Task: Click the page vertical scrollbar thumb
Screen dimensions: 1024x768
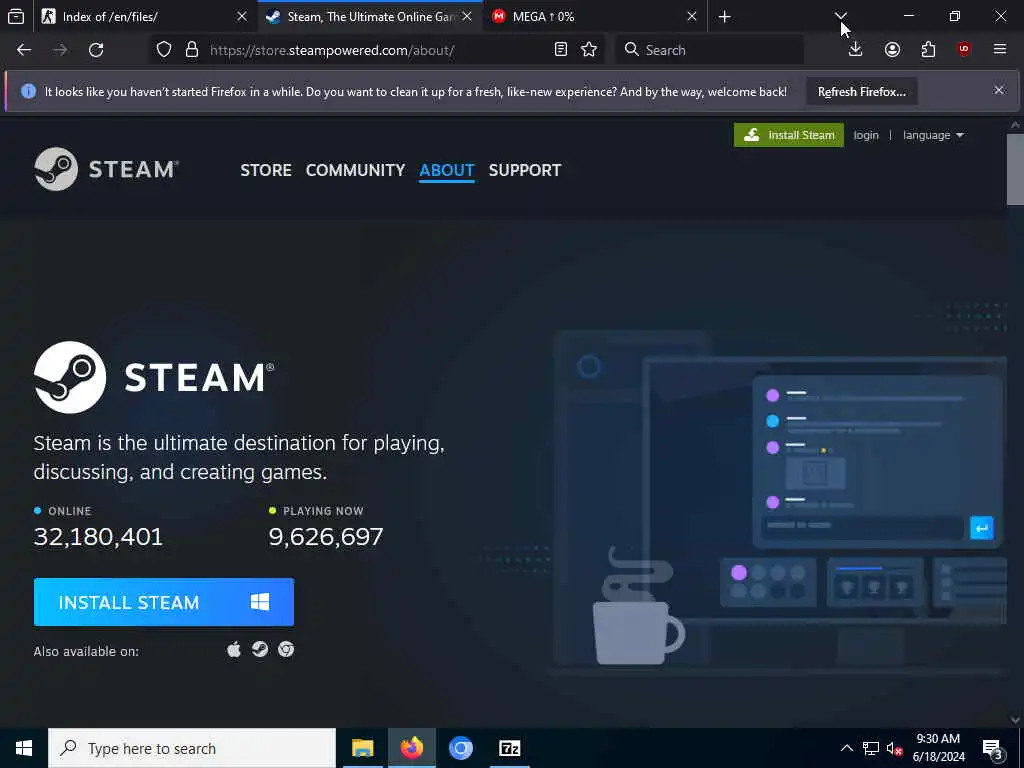Action: [x=1015, y=170]
